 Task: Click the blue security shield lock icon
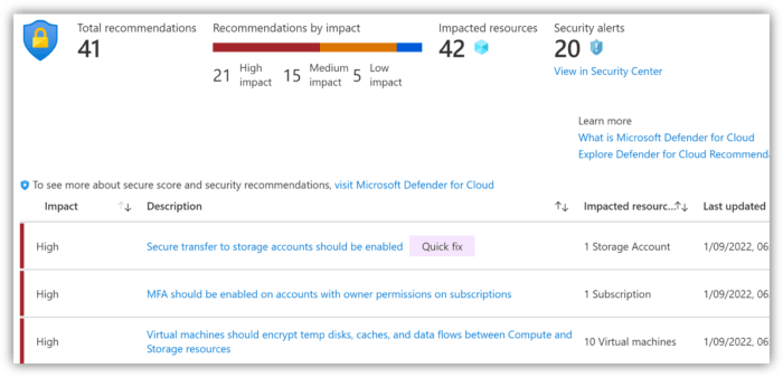point(40,41)
